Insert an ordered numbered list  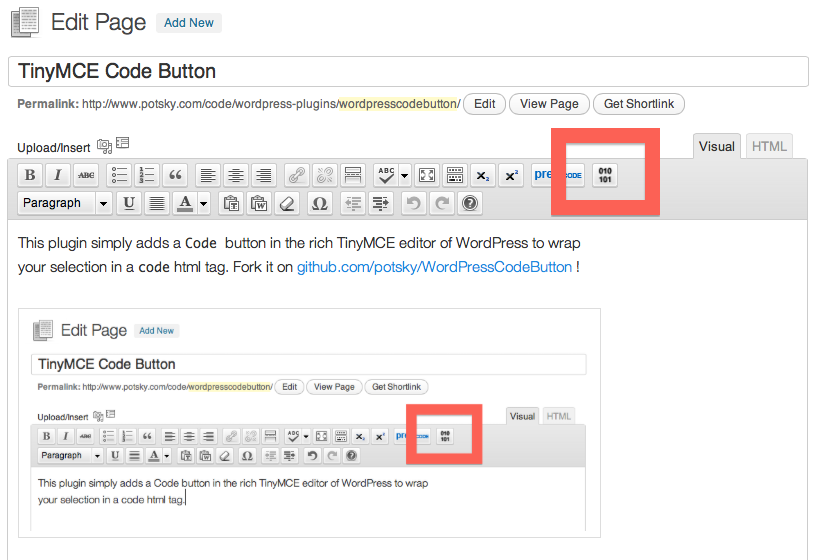147,175
